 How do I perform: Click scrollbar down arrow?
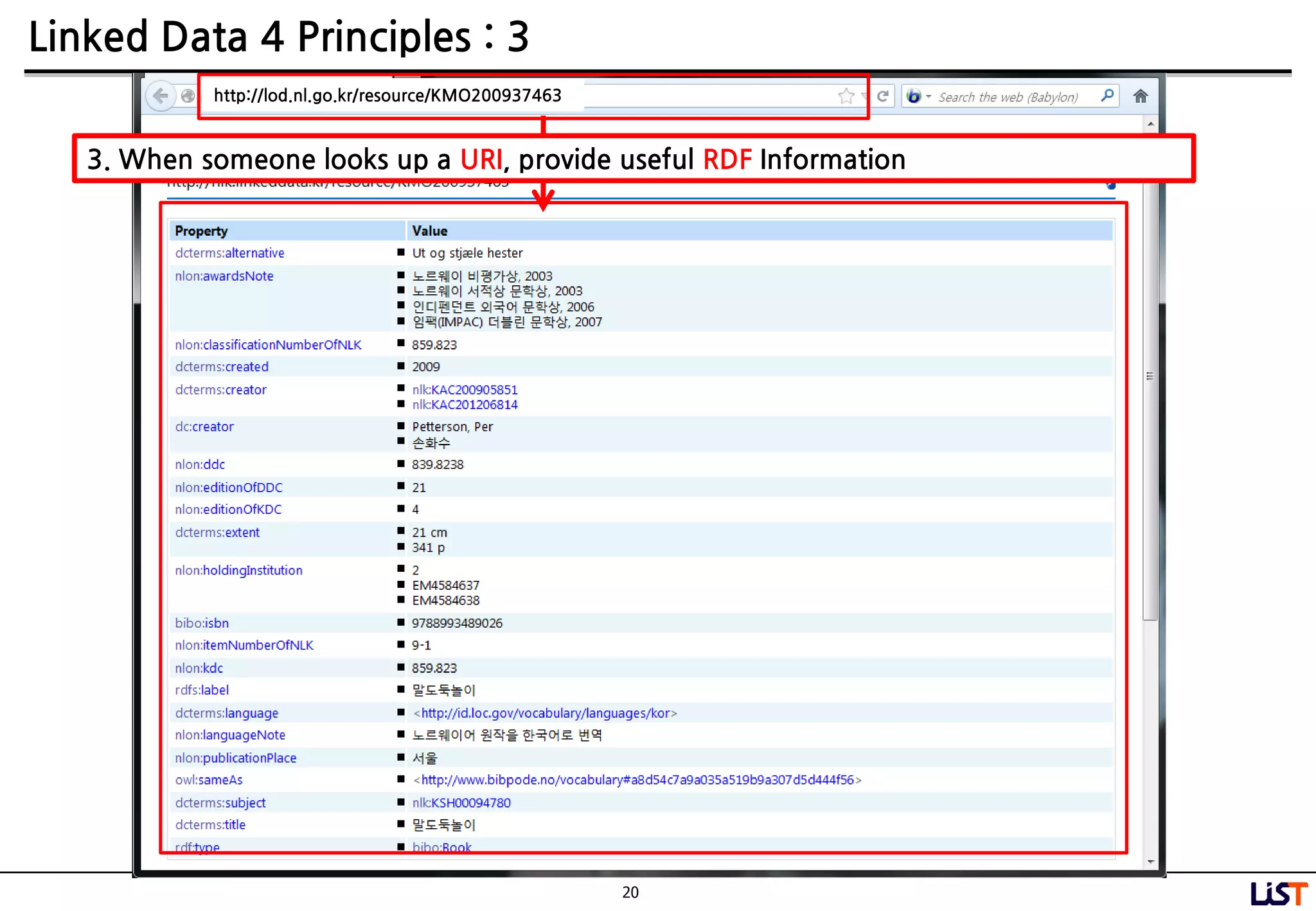(x=1150, y=862)
